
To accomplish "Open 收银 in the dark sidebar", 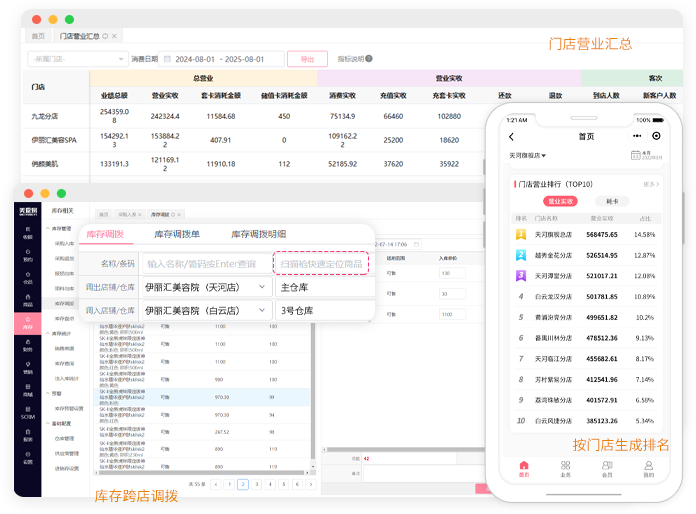I will [x=28, y=233].
